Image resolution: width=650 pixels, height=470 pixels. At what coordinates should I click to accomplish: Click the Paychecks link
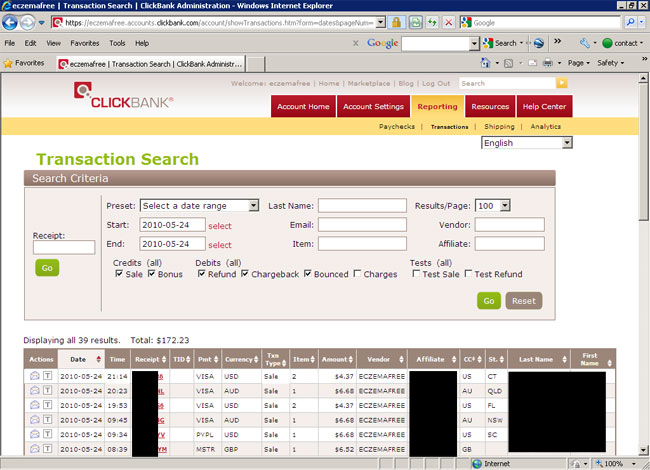coord(397,127)
